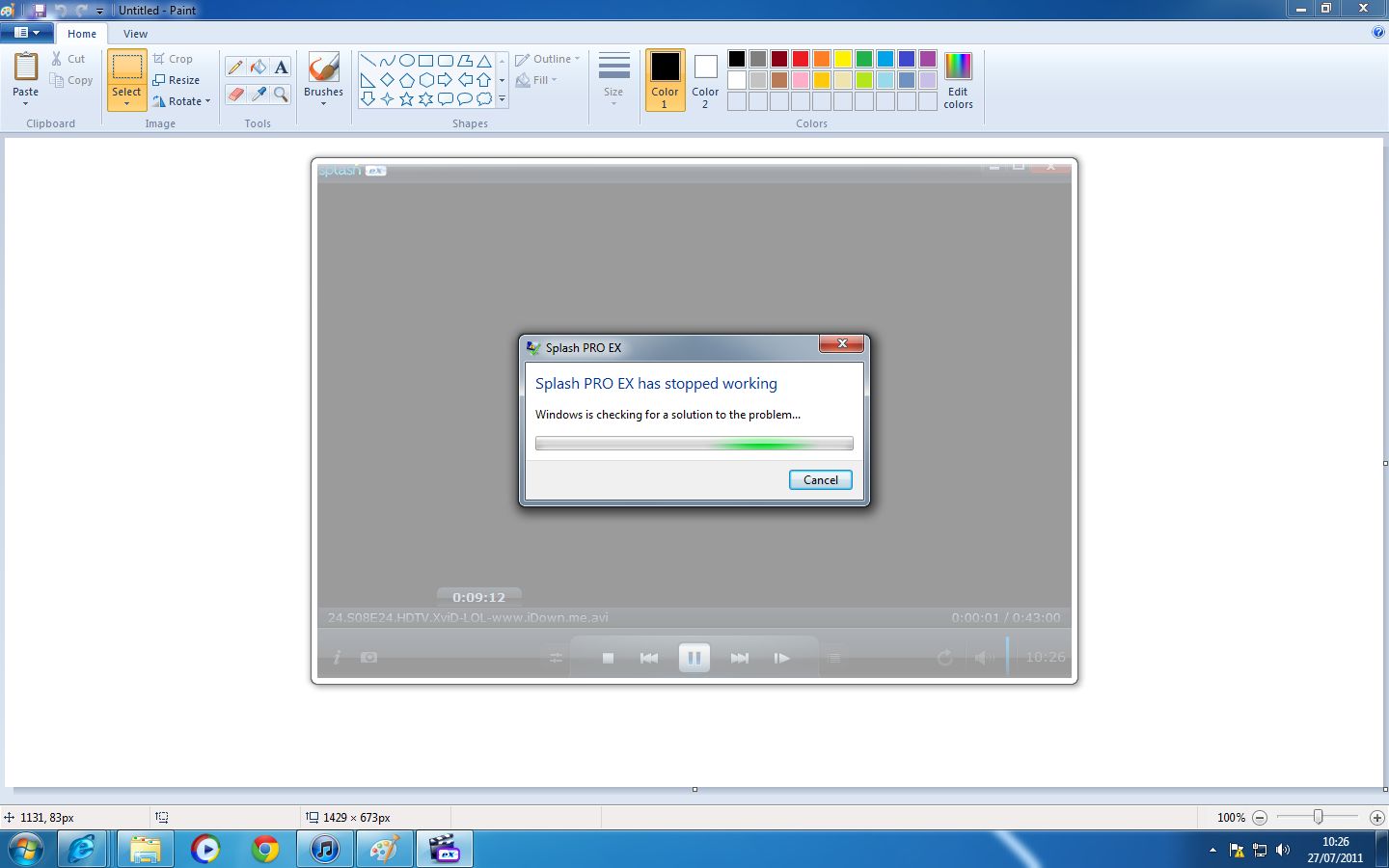
Task: Choose the Four-point star shape
Action: (388, 98)
